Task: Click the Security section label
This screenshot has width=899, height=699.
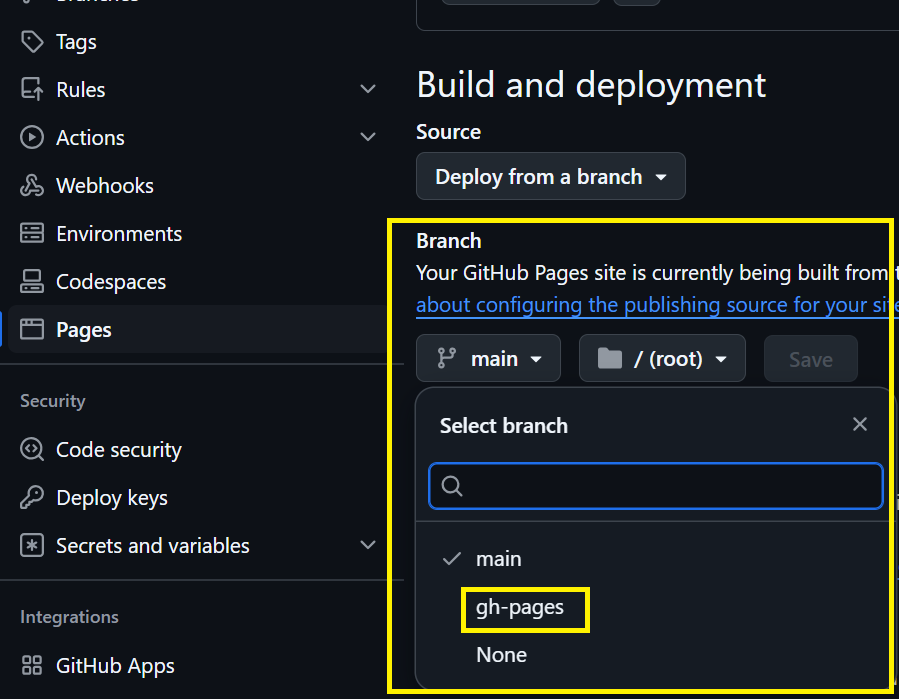Action: [53, 401]
